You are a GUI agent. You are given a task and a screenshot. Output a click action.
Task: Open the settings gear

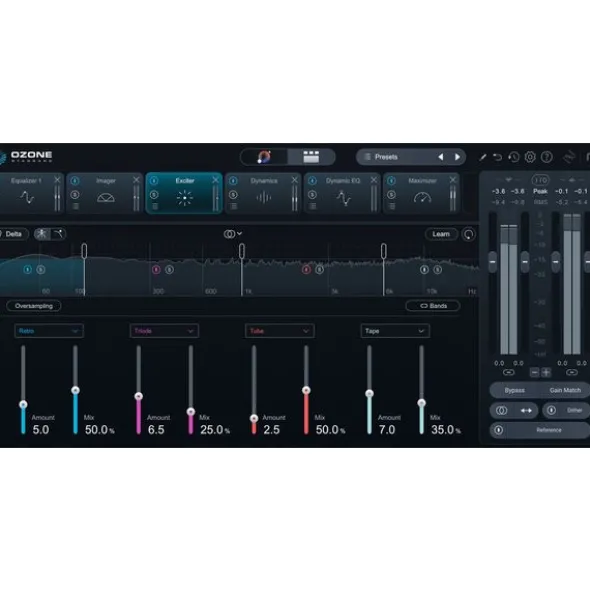point(530,157)
